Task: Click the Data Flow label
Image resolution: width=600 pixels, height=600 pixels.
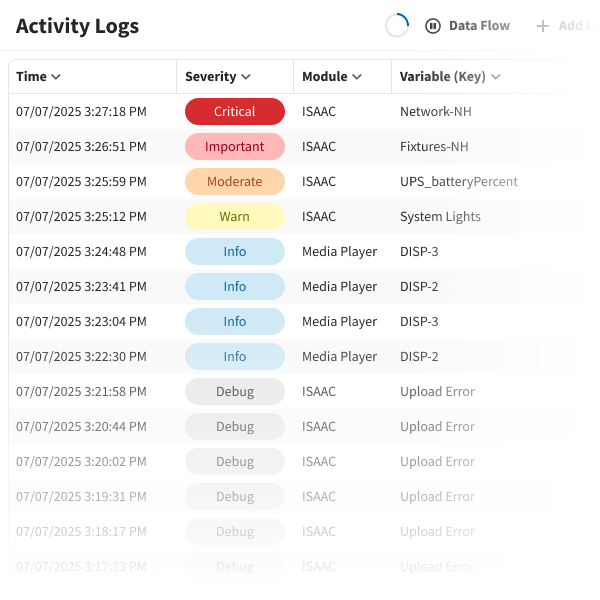Action: 479,26
